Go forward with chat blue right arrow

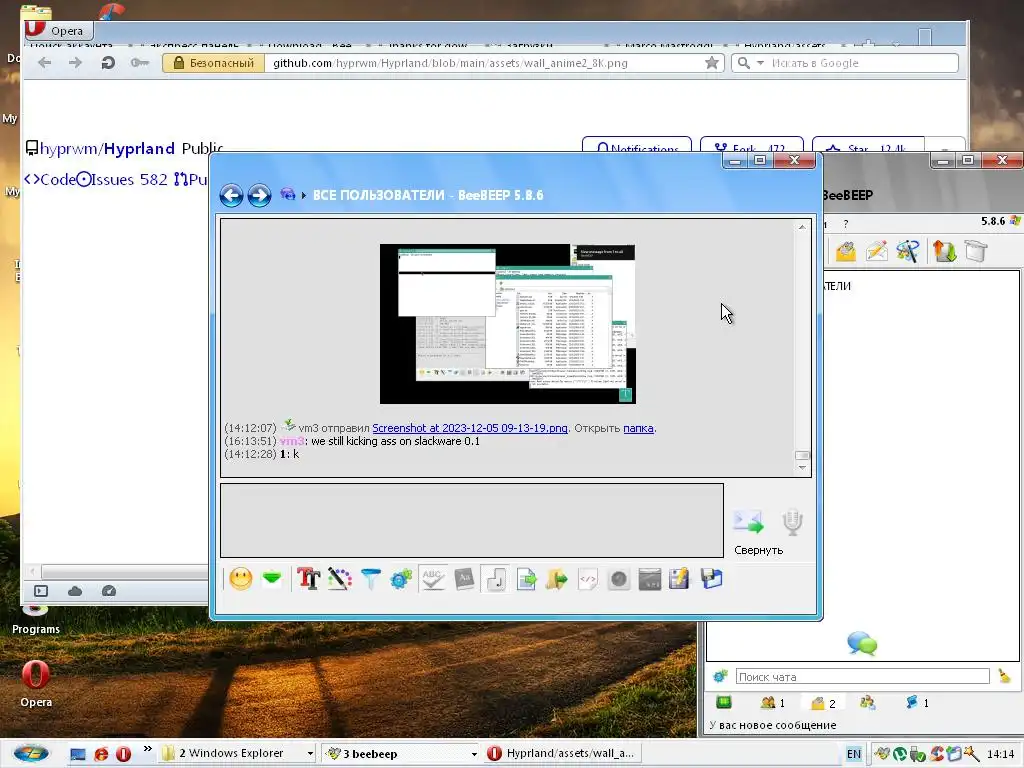pyautogui.click(x=259, y=195)
